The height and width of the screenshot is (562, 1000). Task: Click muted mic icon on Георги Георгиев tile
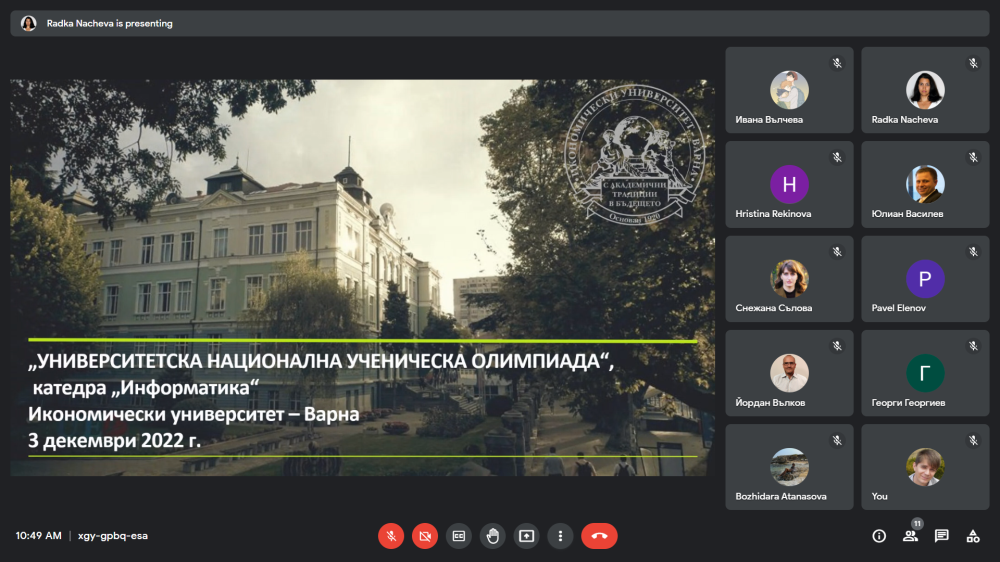(973, 346)
